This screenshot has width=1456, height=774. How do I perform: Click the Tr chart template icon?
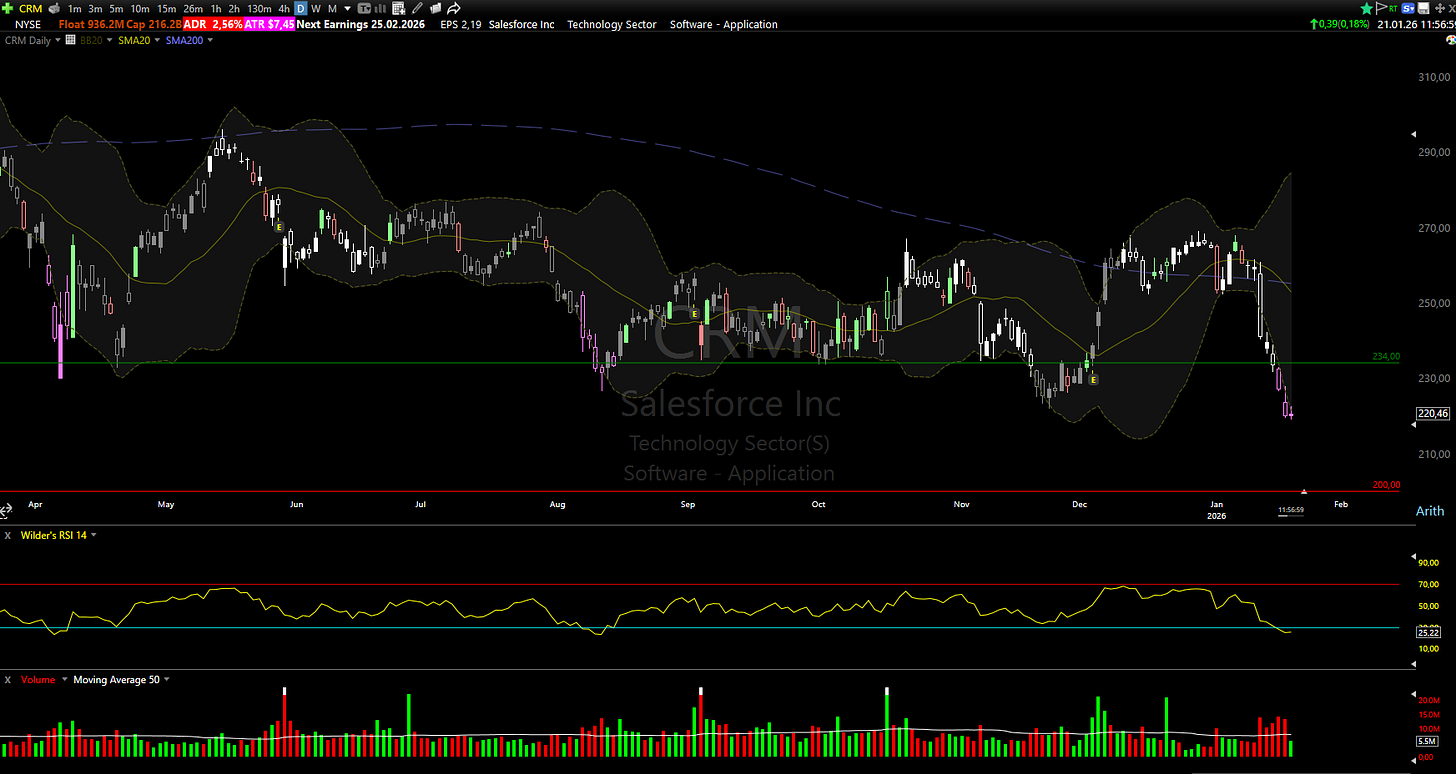tap(363, 8)
